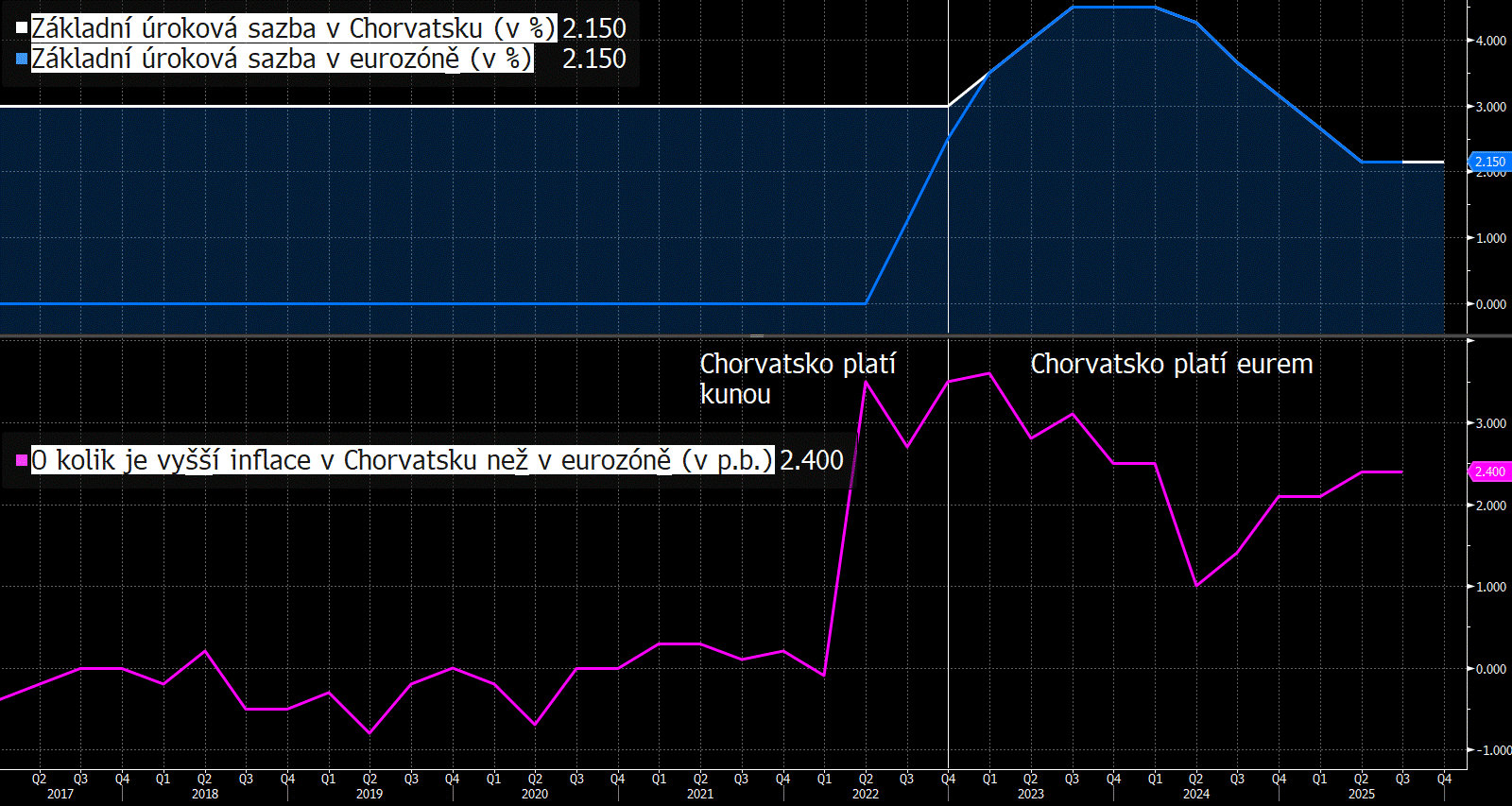Click the 2017 year label on time axis
Image resolution: width=1512 pixels, height=806 pixels.
pyautogui.click(x=60, y=794)
